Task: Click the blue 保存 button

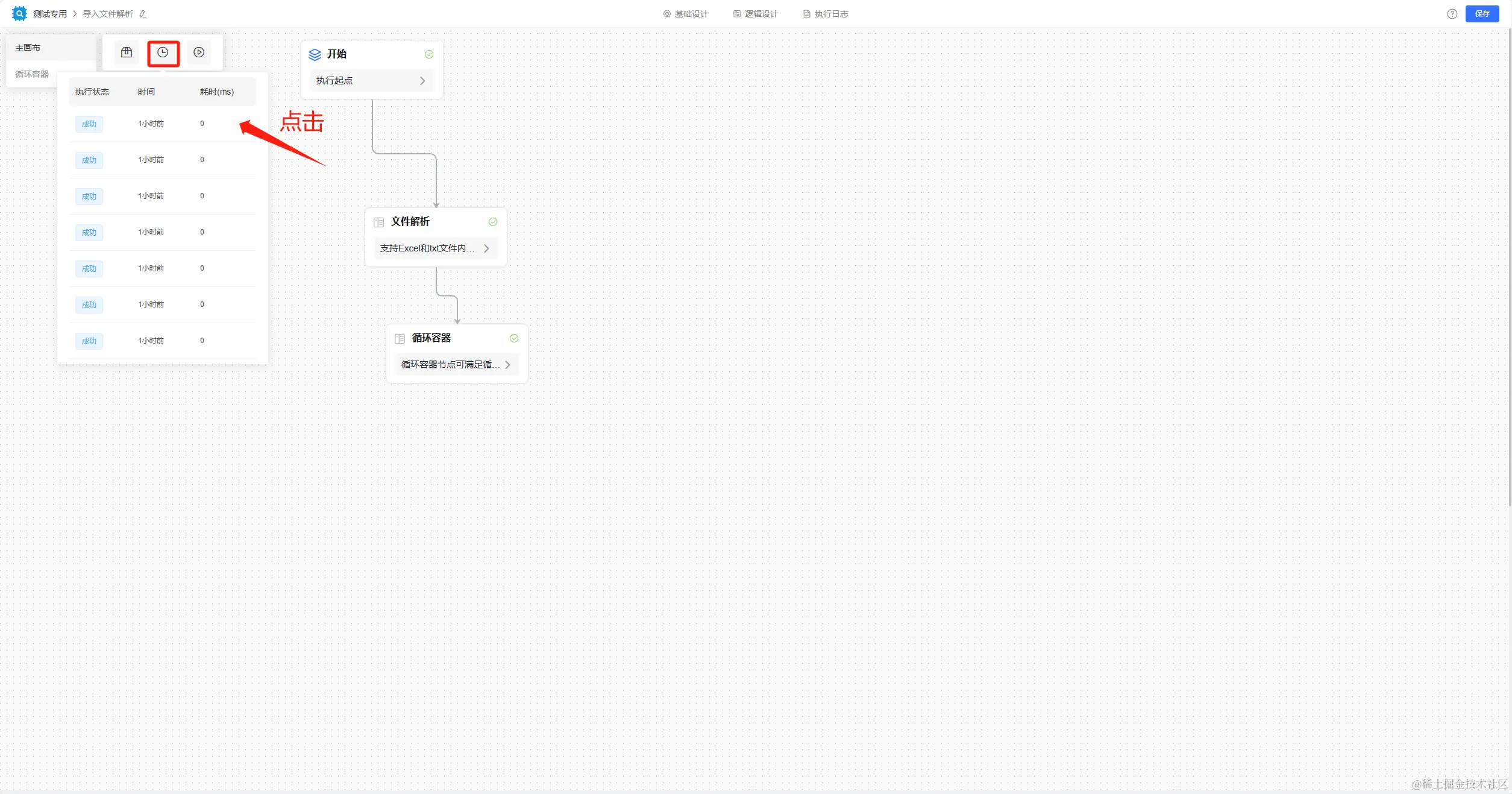Action: click(1482, 14)
